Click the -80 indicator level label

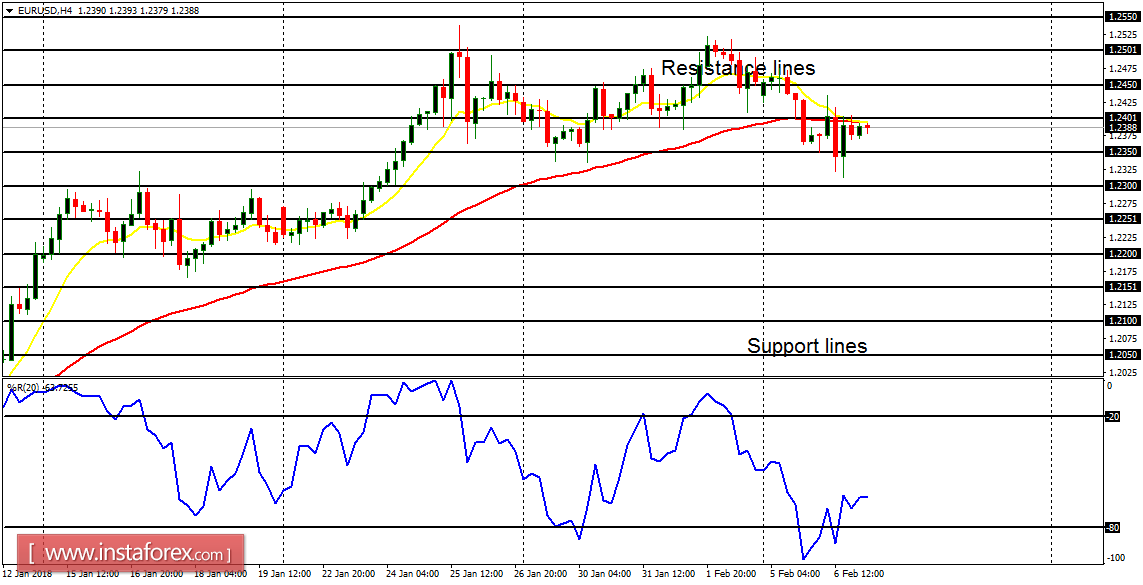(x=1113, y=527)
